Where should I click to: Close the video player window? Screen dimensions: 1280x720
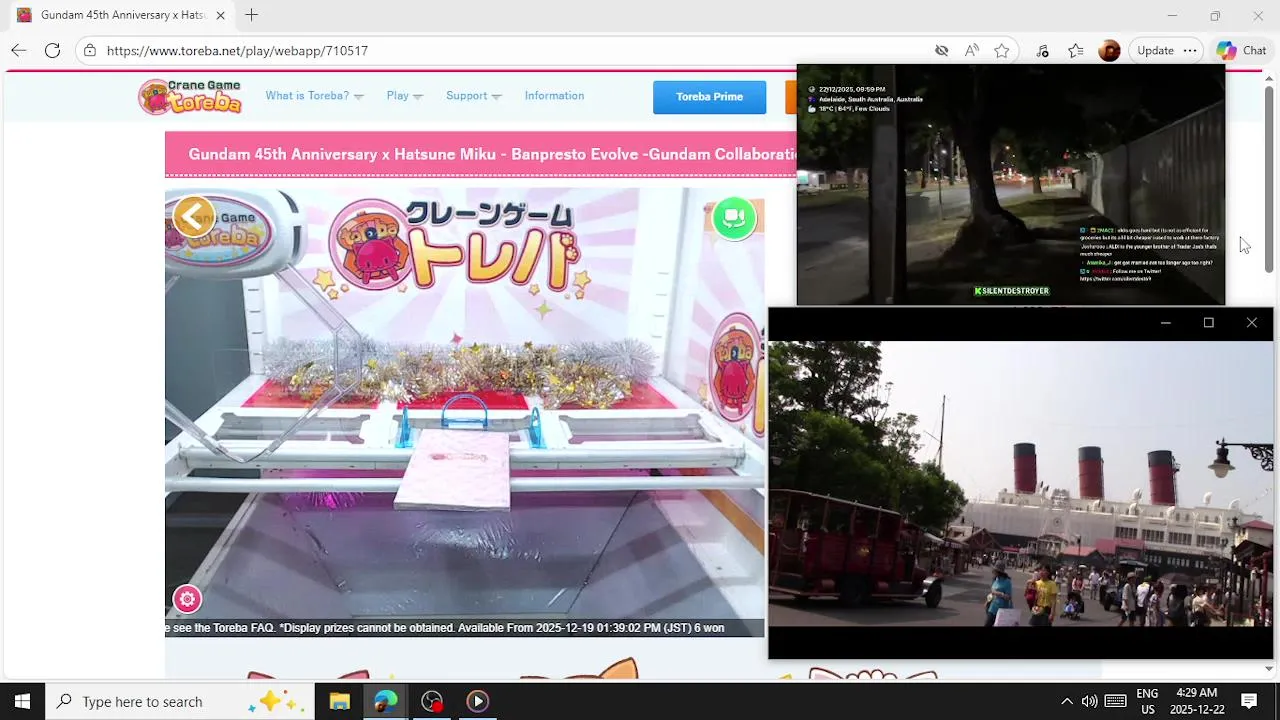pos(1252,323)
